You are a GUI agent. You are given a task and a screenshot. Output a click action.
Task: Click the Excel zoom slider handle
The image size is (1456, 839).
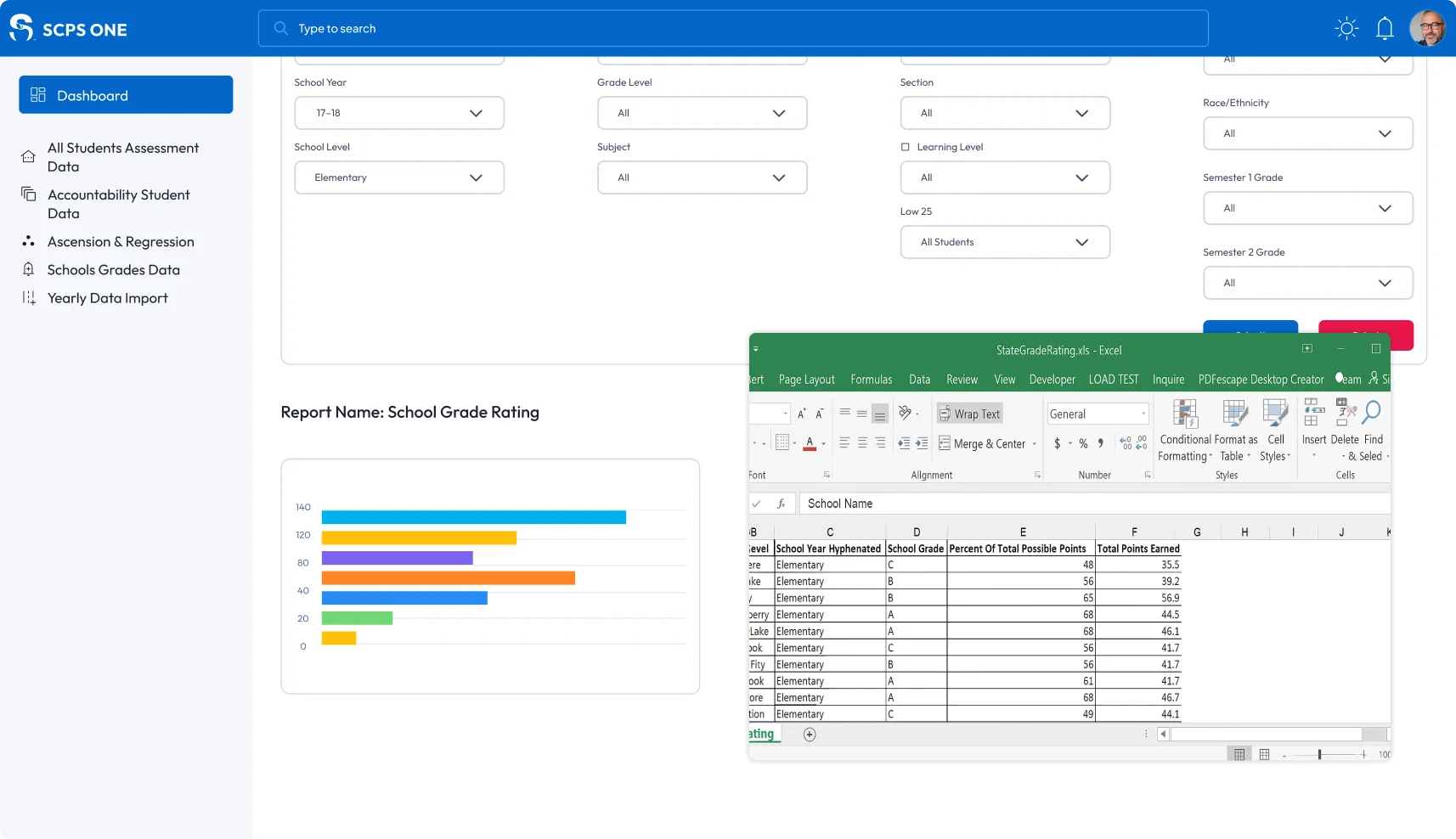pos(1319,754)
